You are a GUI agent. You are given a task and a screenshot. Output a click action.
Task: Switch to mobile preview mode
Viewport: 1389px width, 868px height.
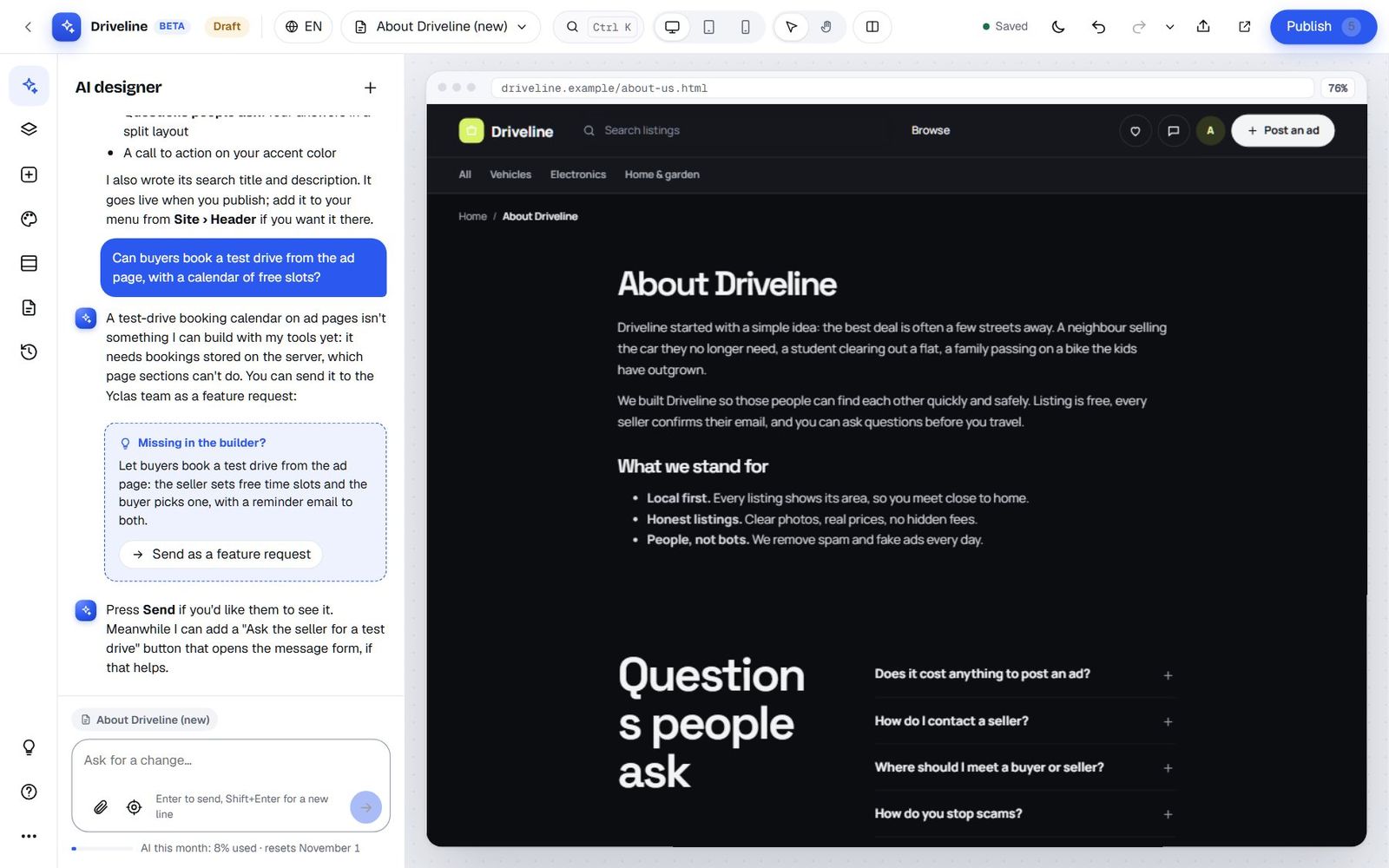[x=745, y=27]
